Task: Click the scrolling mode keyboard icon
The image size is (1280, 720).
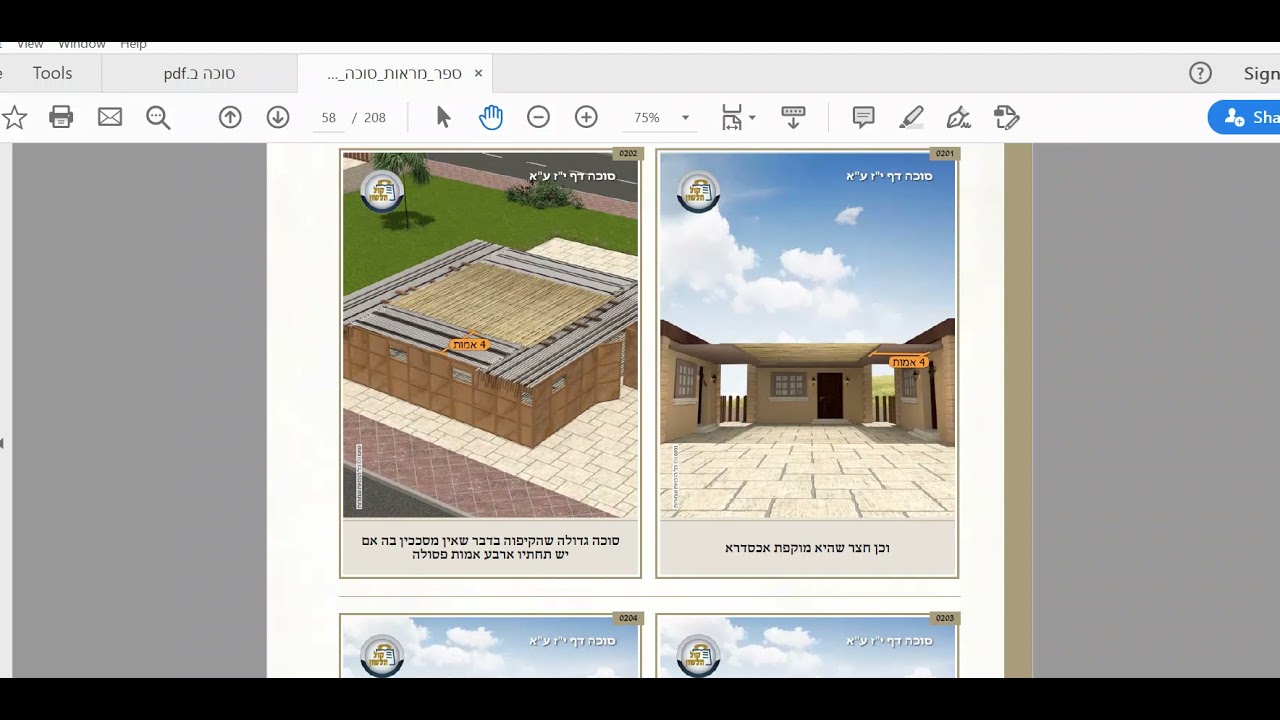Action: point(793,118)
